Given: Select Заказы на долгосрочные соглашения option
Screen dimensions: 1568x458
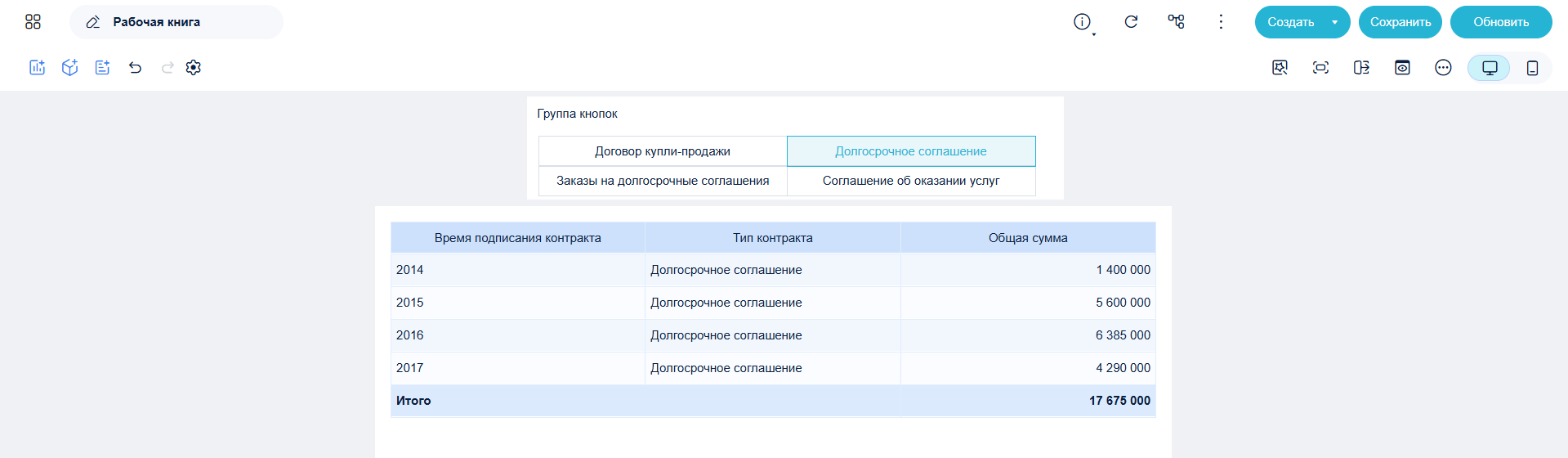Looking at the screenshot, I should click(x=663, y=181).
